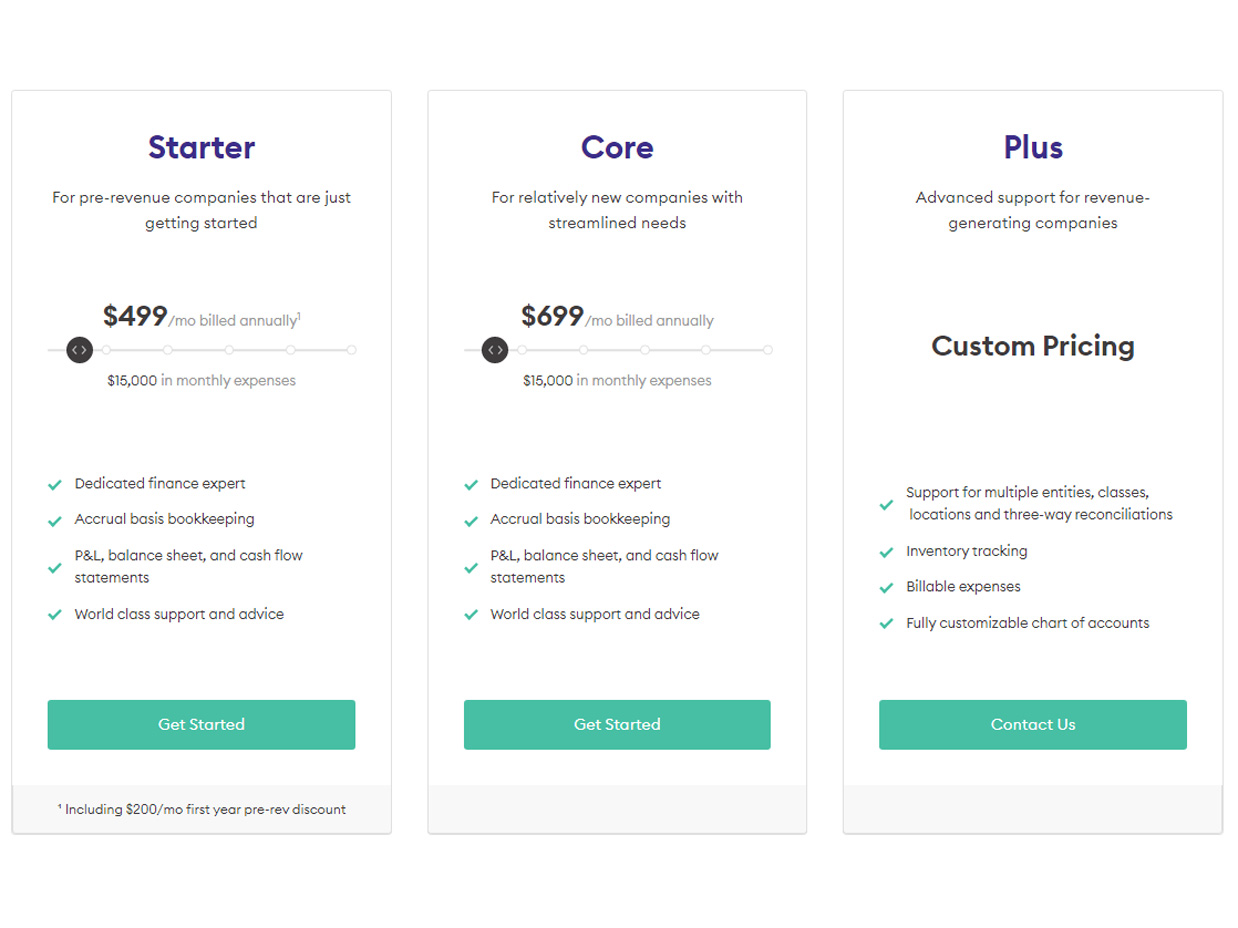Click checkmark beside Fully customizable chart of accounts

(x=886, y=624)
